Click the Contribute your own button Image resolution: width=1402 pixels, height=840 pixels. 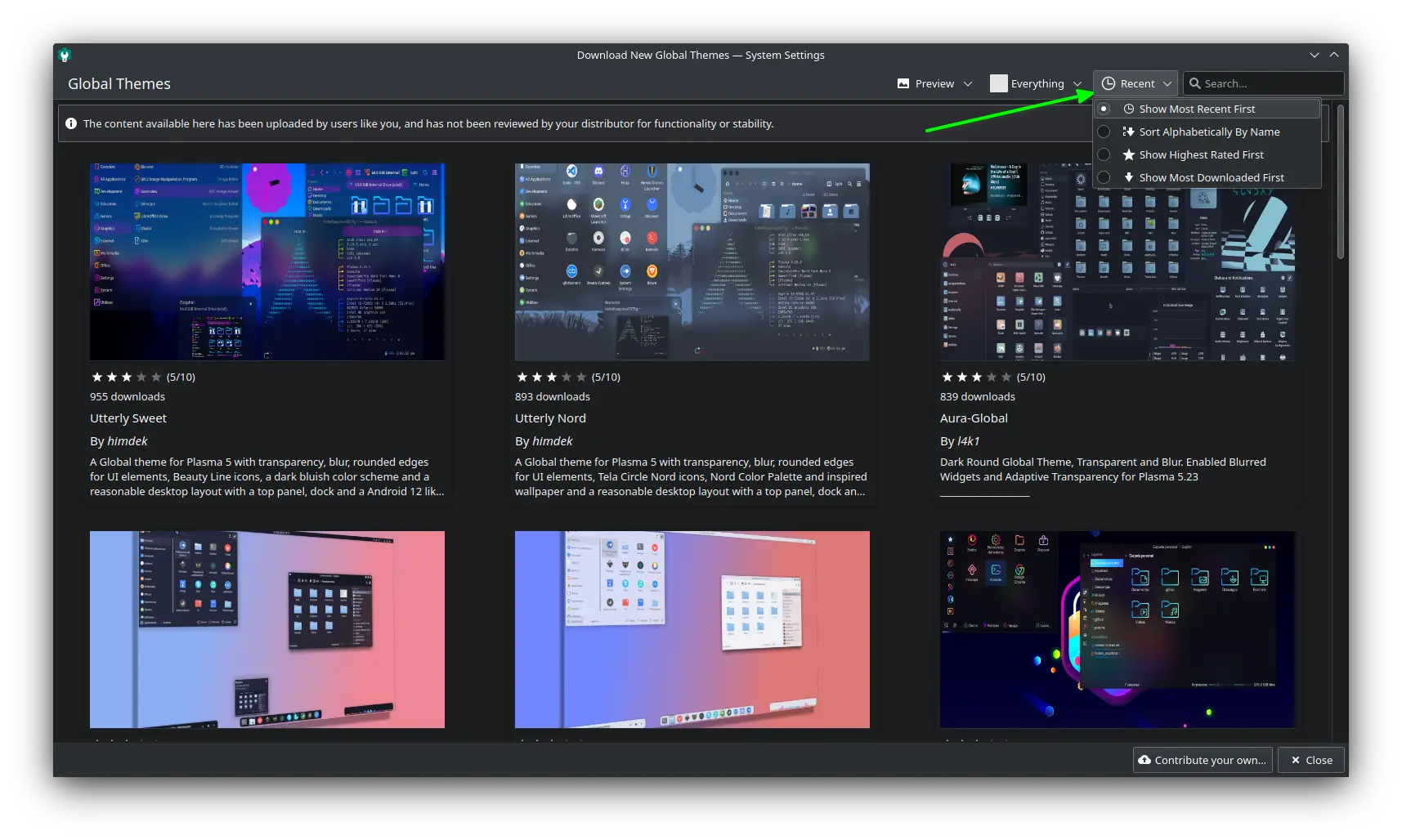click(1203, 760)
